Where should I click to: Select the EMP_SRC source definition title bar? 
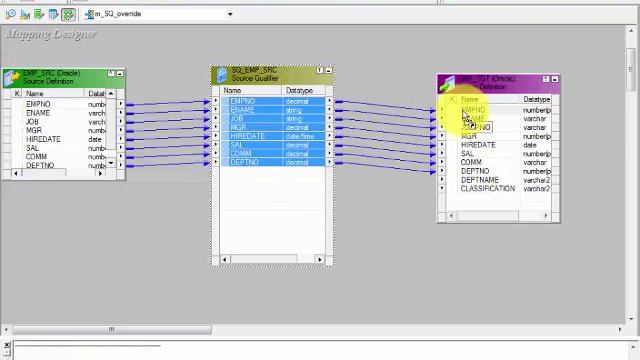pyautogui.click(x=63, y=78)
